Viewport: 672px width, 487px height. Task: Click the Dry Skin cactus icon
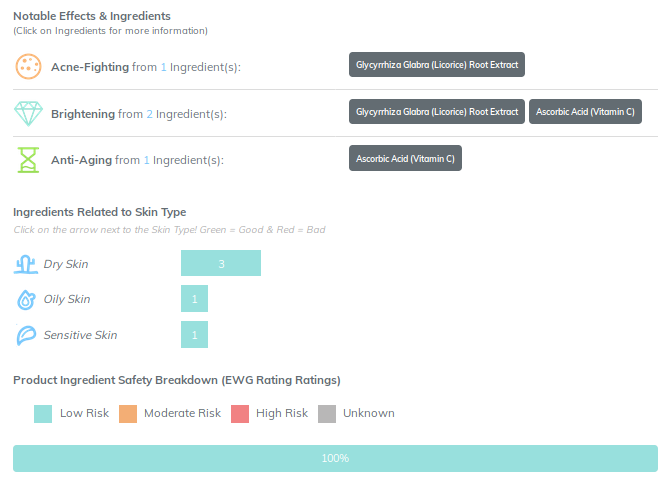(26, 264)
